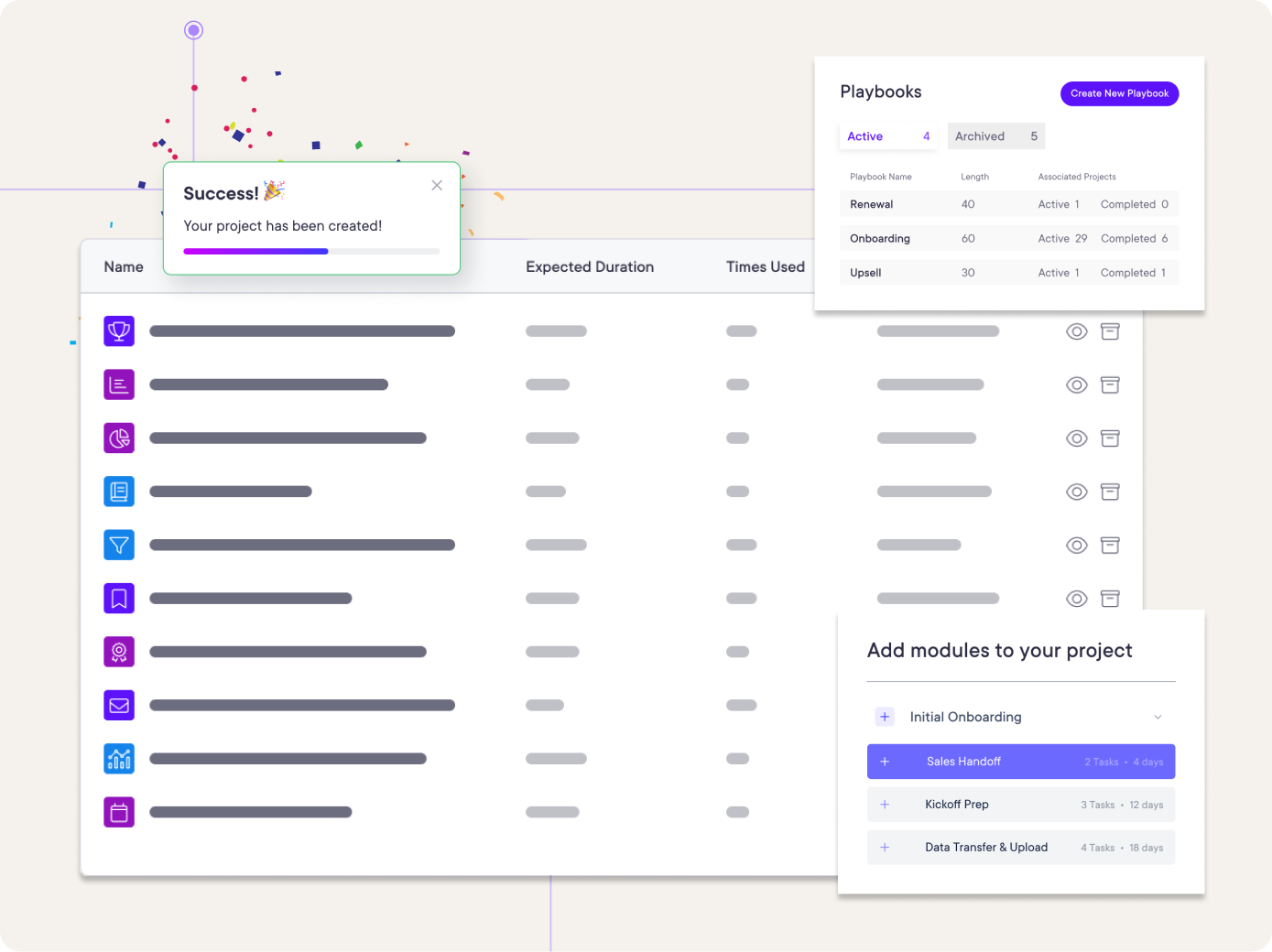Collapse the Initial Onboarding module group
The image size is (1272, 952).
pos(1158,717)
